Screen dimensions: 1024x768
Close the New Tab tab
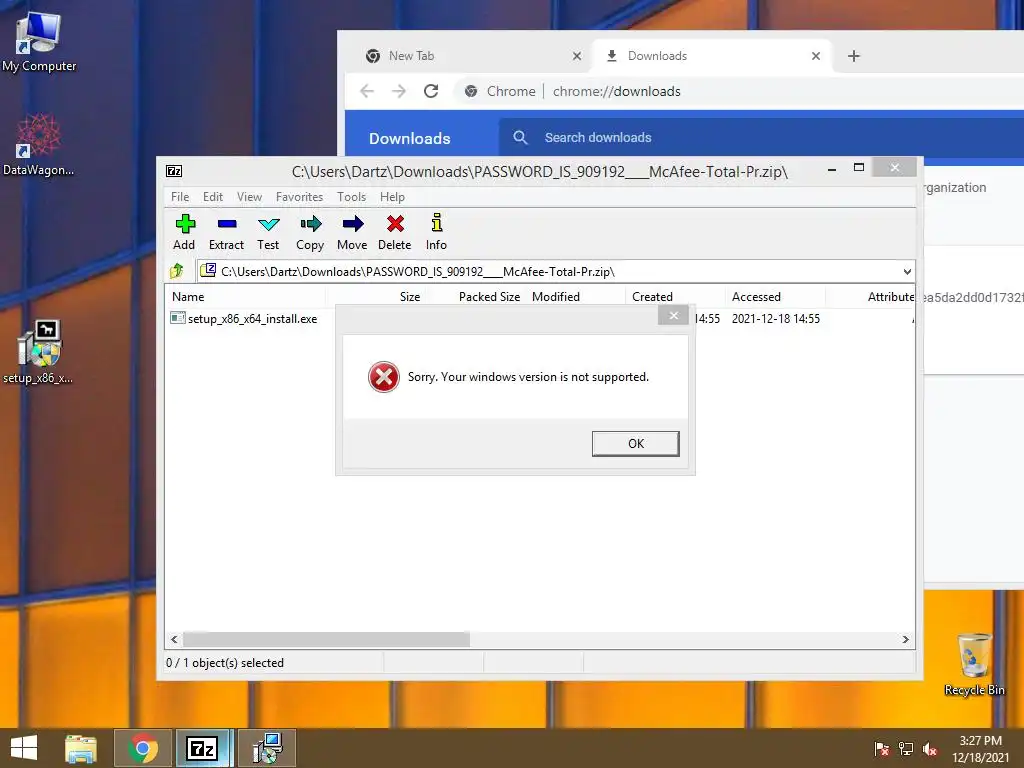coord(577,56)
